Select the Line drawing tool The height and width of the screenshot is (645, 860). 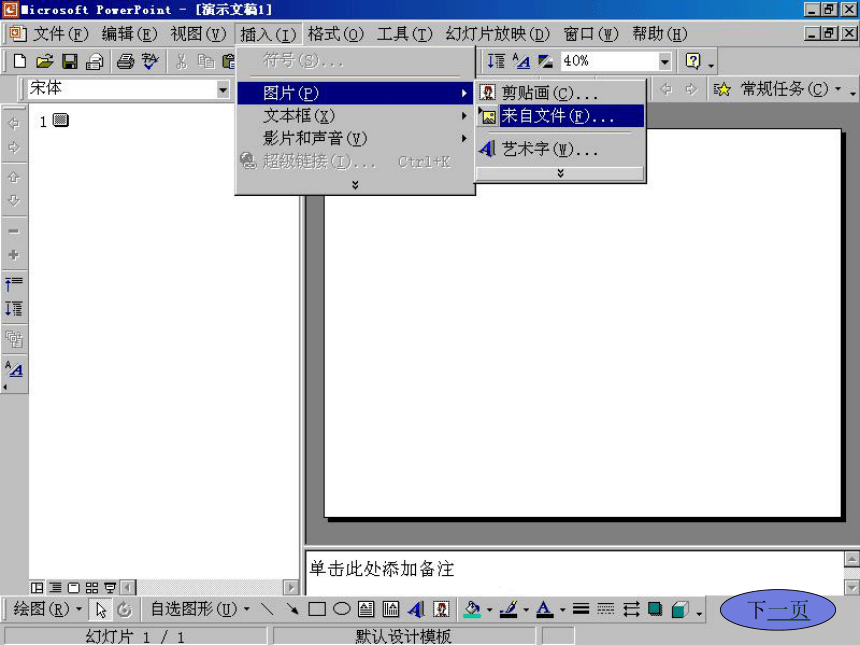click(268, 609)
